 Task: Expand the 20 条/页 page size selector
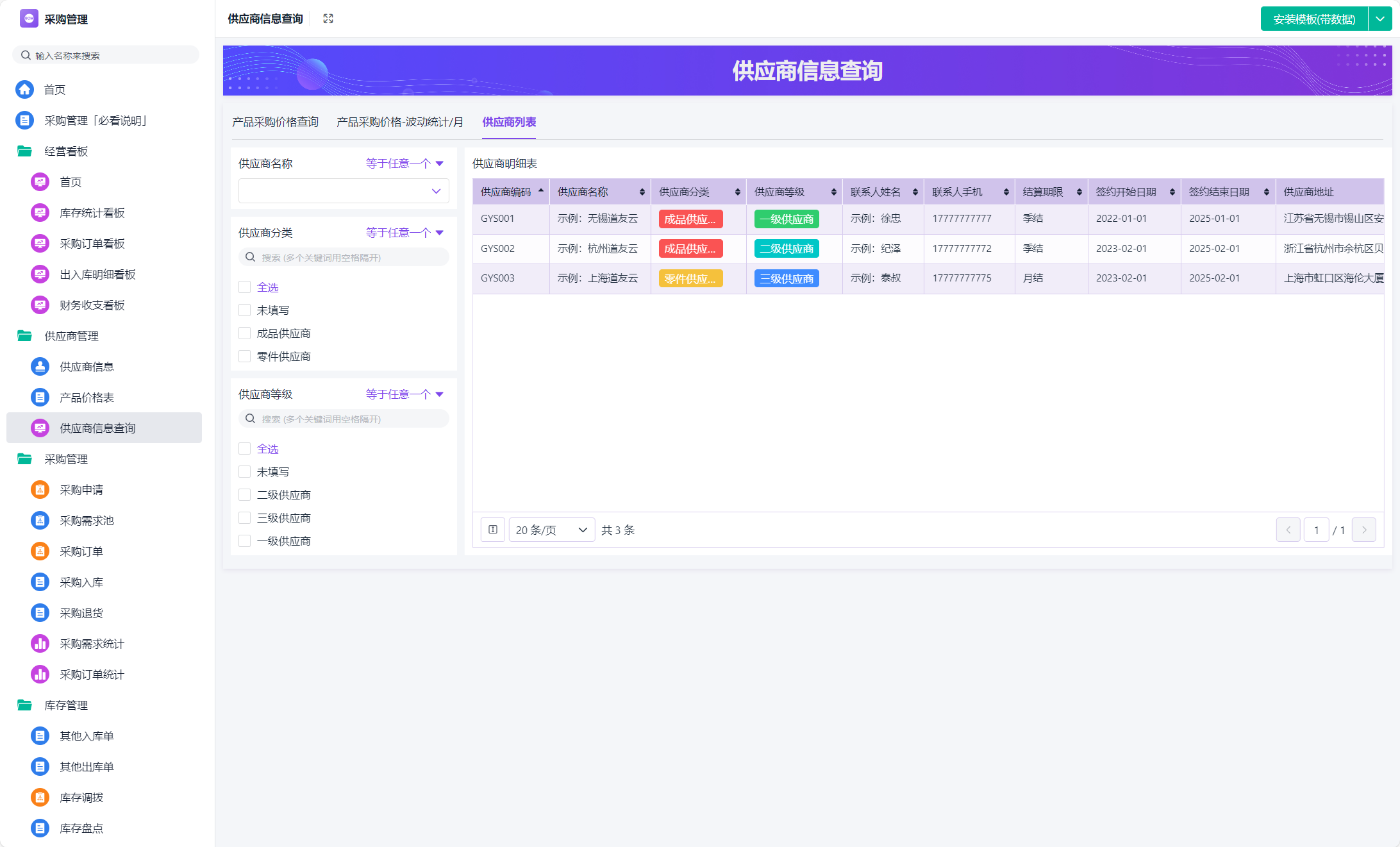[551, 530]
